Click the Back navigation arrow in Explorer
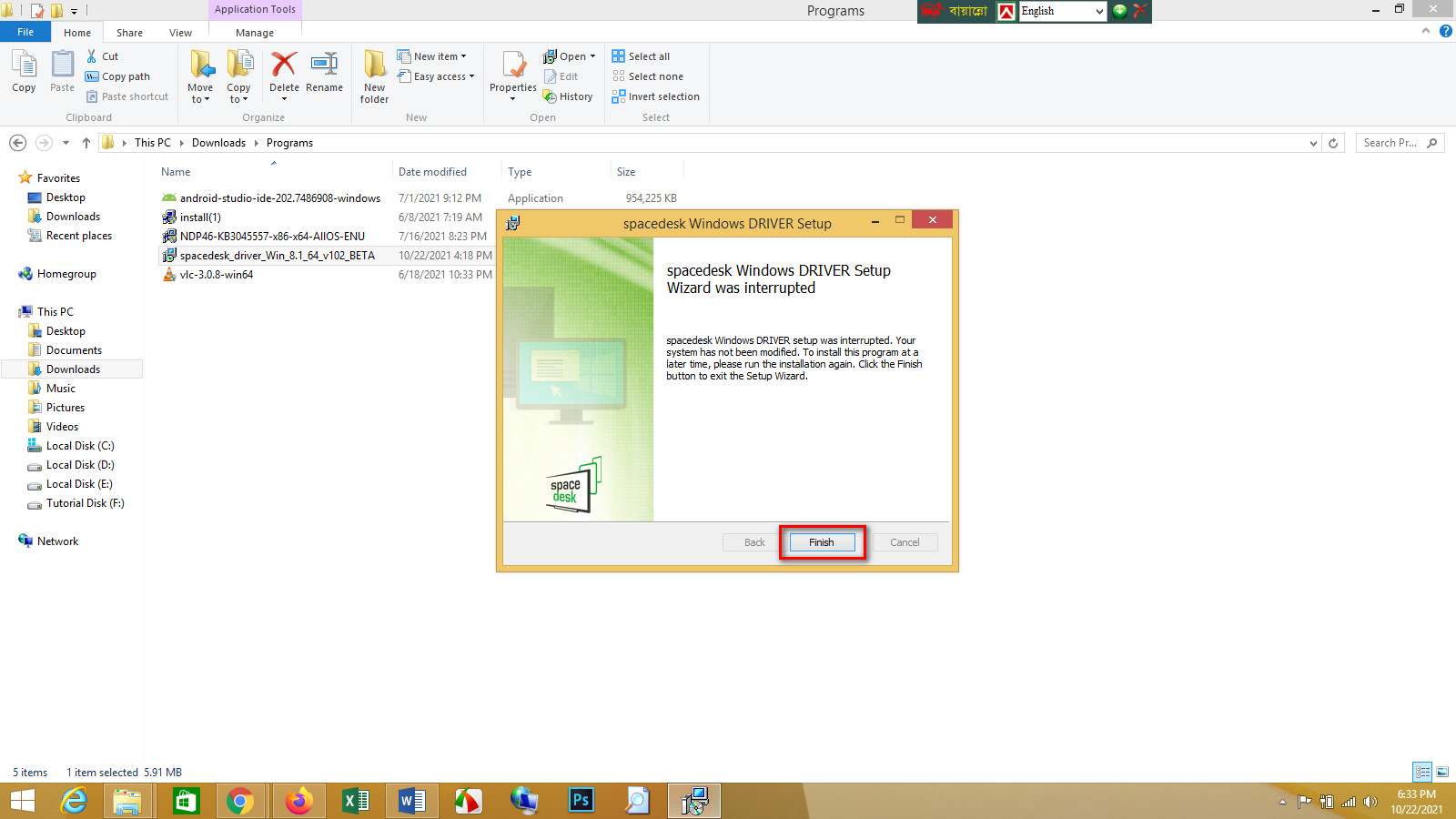The height and width of the screenshot is (819, 1456). tap(17, 143)
